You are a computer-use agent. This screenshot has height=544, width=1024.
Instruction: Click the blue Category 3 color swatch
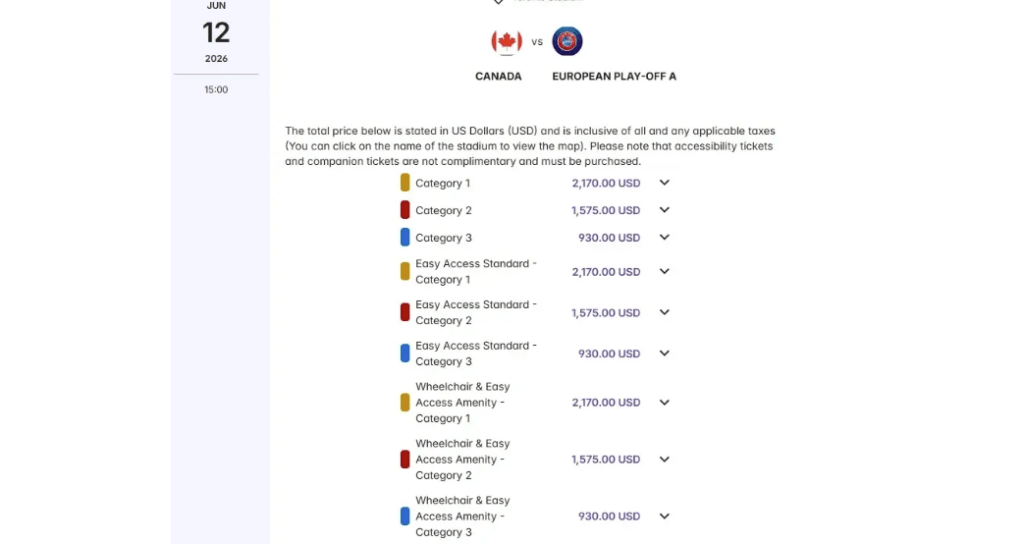tap(405, 238)
